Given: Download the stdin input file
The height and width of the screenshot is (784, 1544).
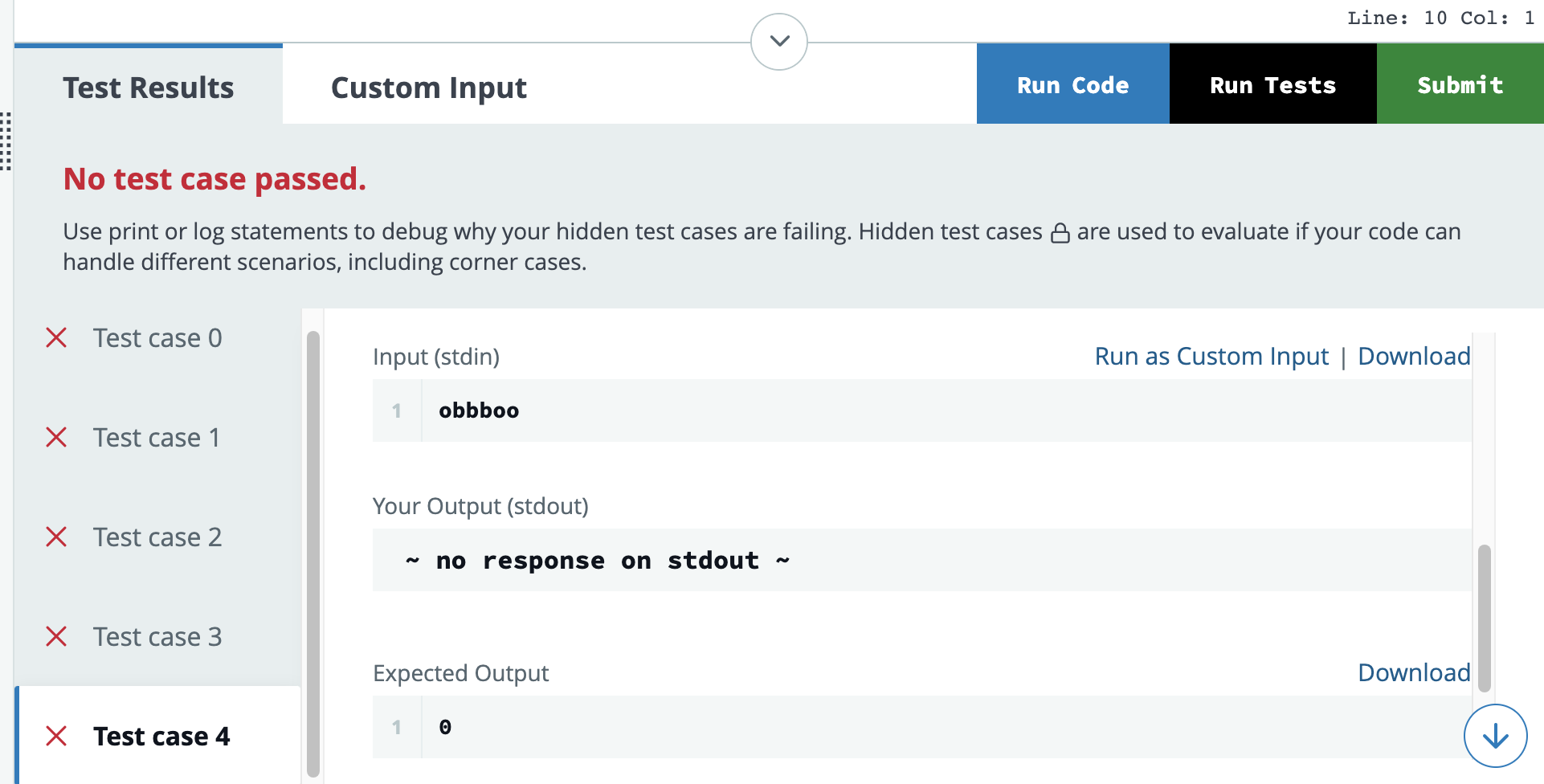Looking at the screenshot, I should [1414, 356].
